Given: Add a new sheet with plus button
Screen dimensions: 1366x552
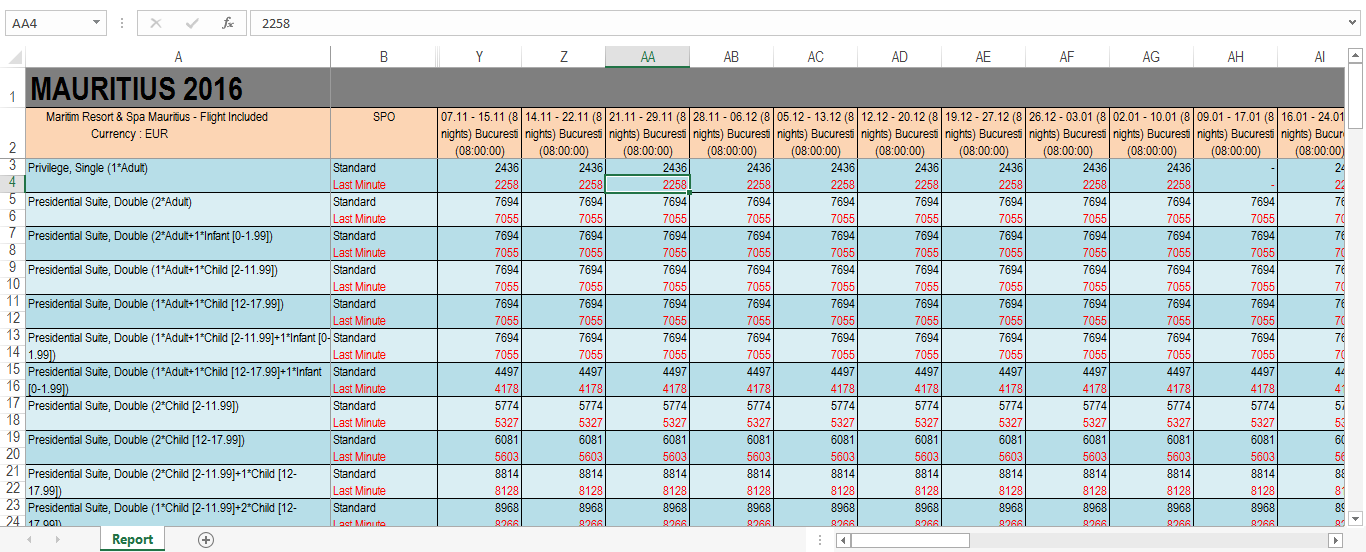Looking at the screenshot, I should (206, 540).
